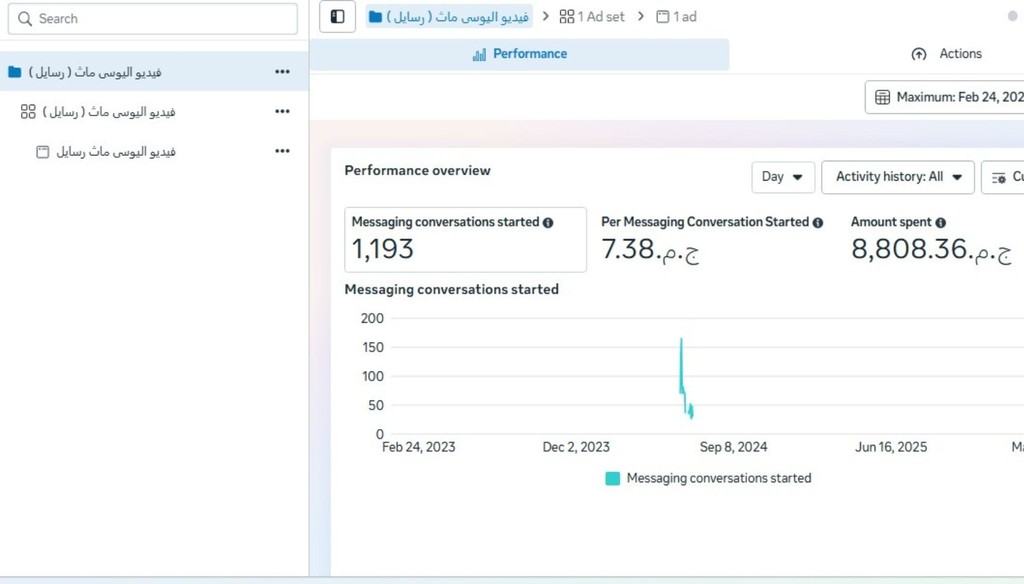Click info icon beside Amount spent
The image size is (1024, 584).
(x=940, y=223)
